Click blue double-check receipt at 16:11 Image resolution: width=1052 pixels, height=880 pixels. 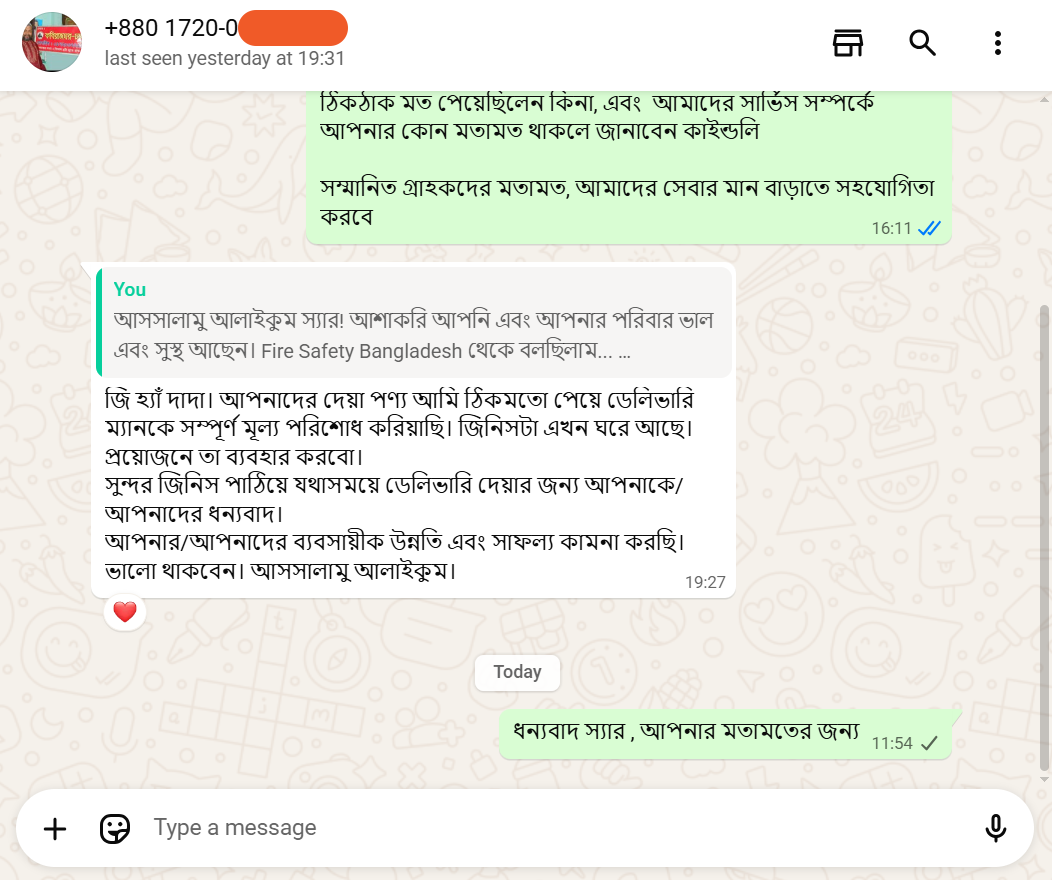(x=930, y=228)
